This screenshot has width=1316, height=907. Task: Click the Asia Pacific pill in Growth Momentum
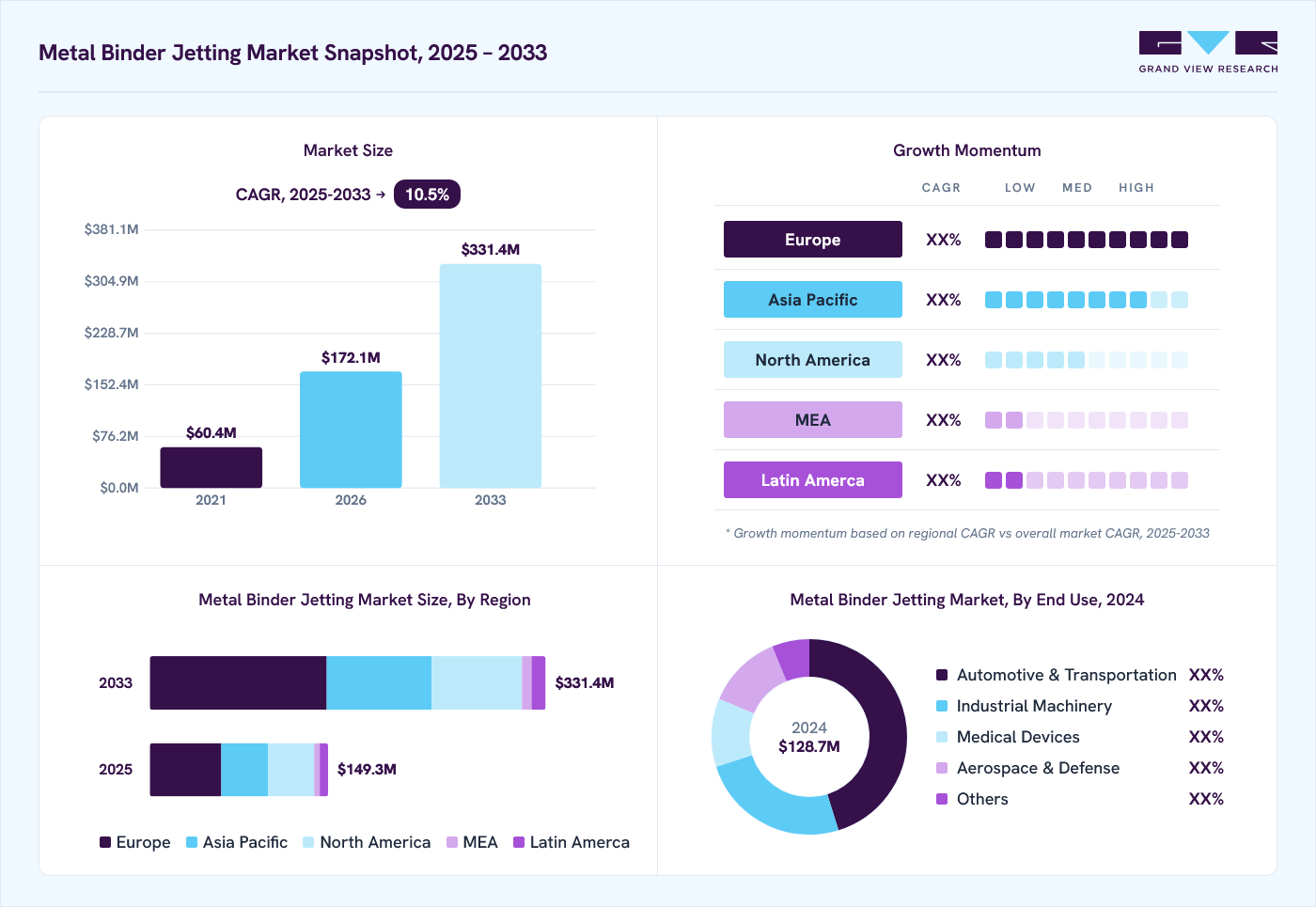pyautogui.click(x=813, y=300)
